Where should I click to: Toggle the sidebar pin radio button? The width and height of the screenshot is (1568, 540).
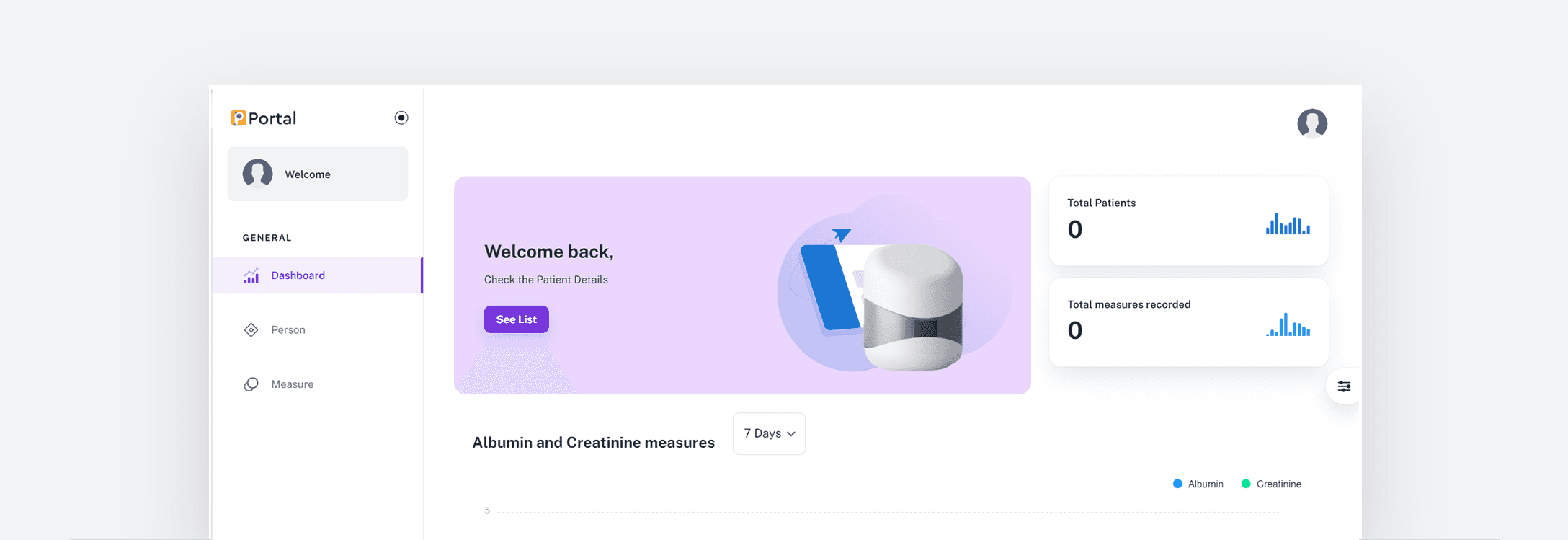(x=401, y=118)
